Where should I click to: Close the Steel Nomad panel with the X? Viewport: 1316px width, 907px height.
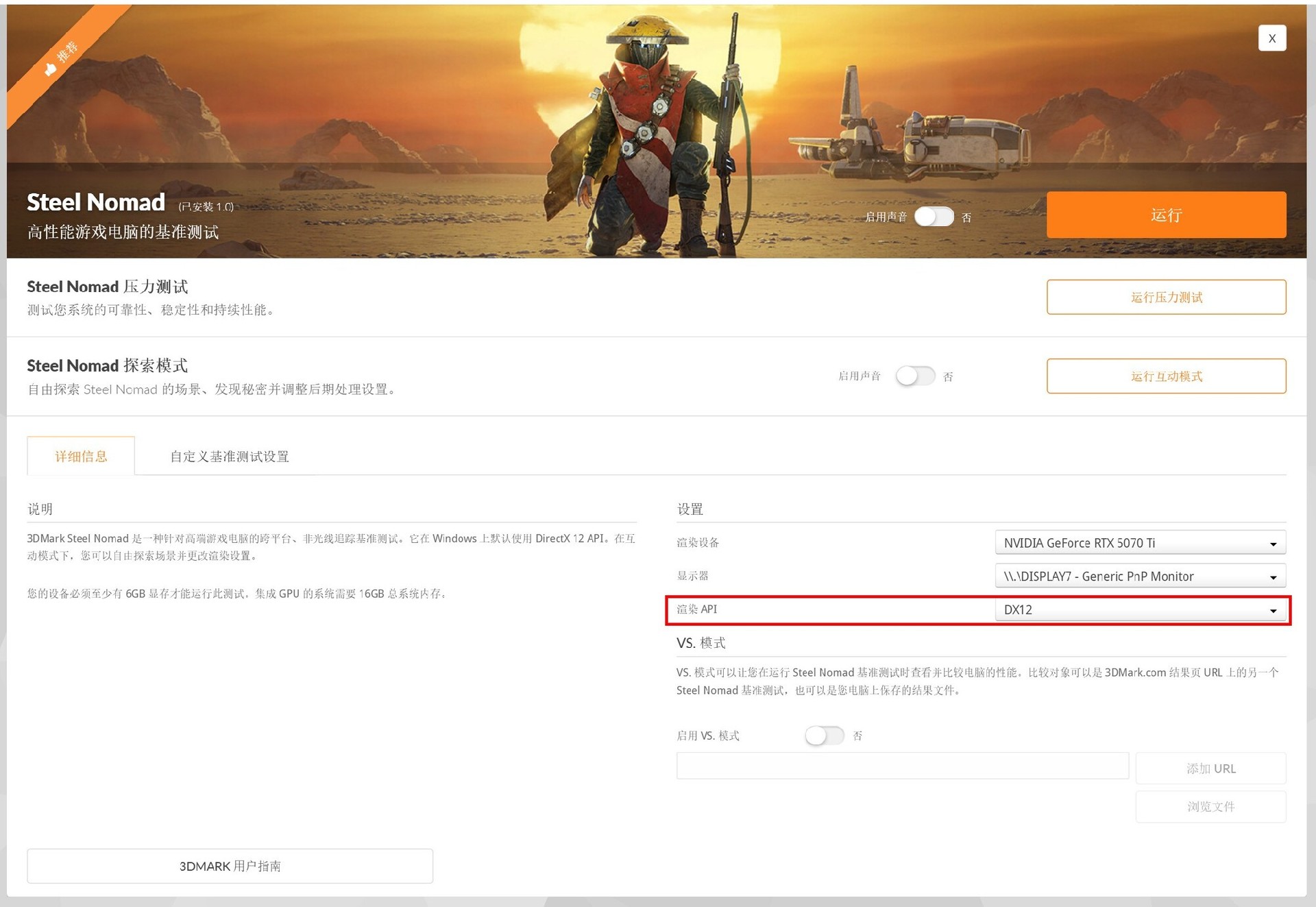[x=1272, y=38]
